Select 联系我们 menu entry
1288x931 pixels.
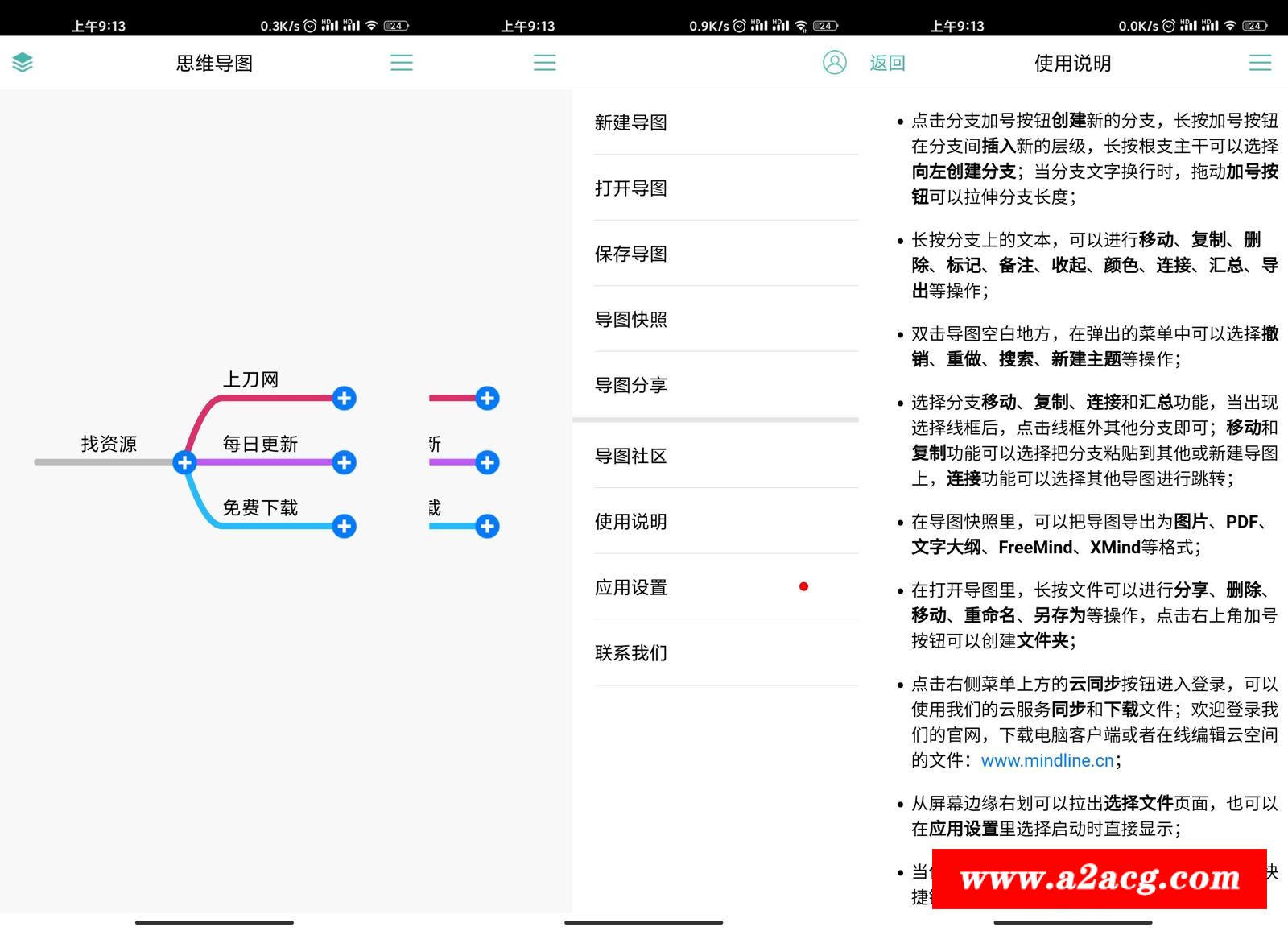pyautogui.click(x=631, y=653)
